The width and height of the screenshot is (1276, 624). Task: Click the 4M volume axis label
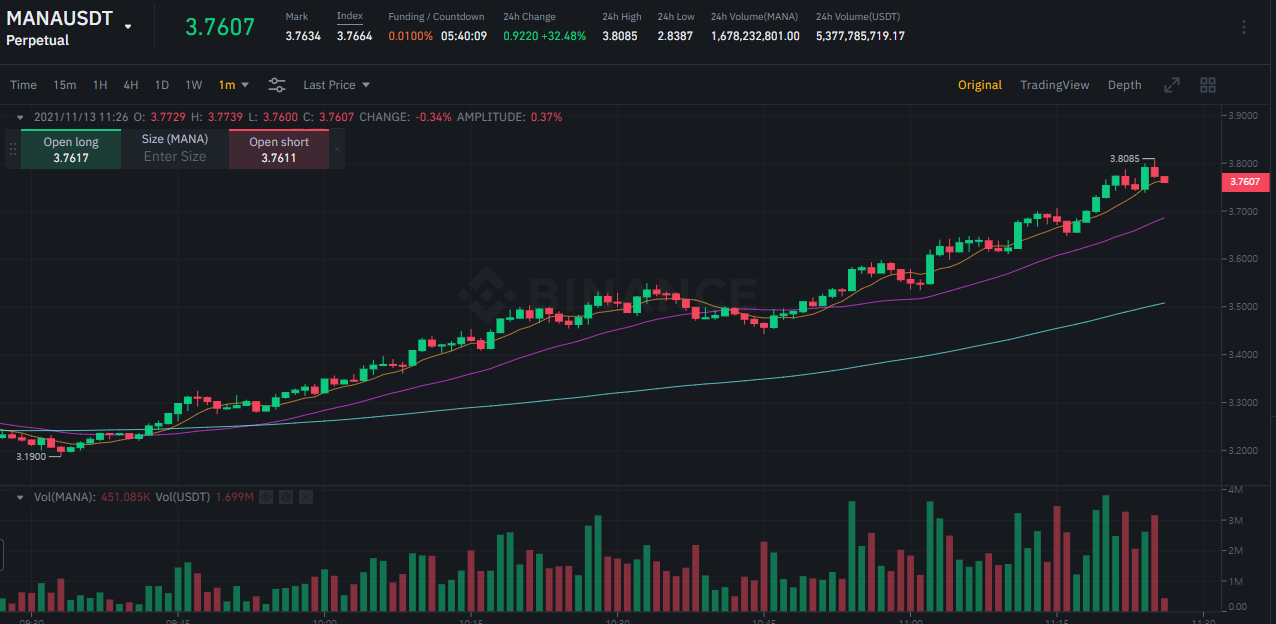(x=1235, y=489)
